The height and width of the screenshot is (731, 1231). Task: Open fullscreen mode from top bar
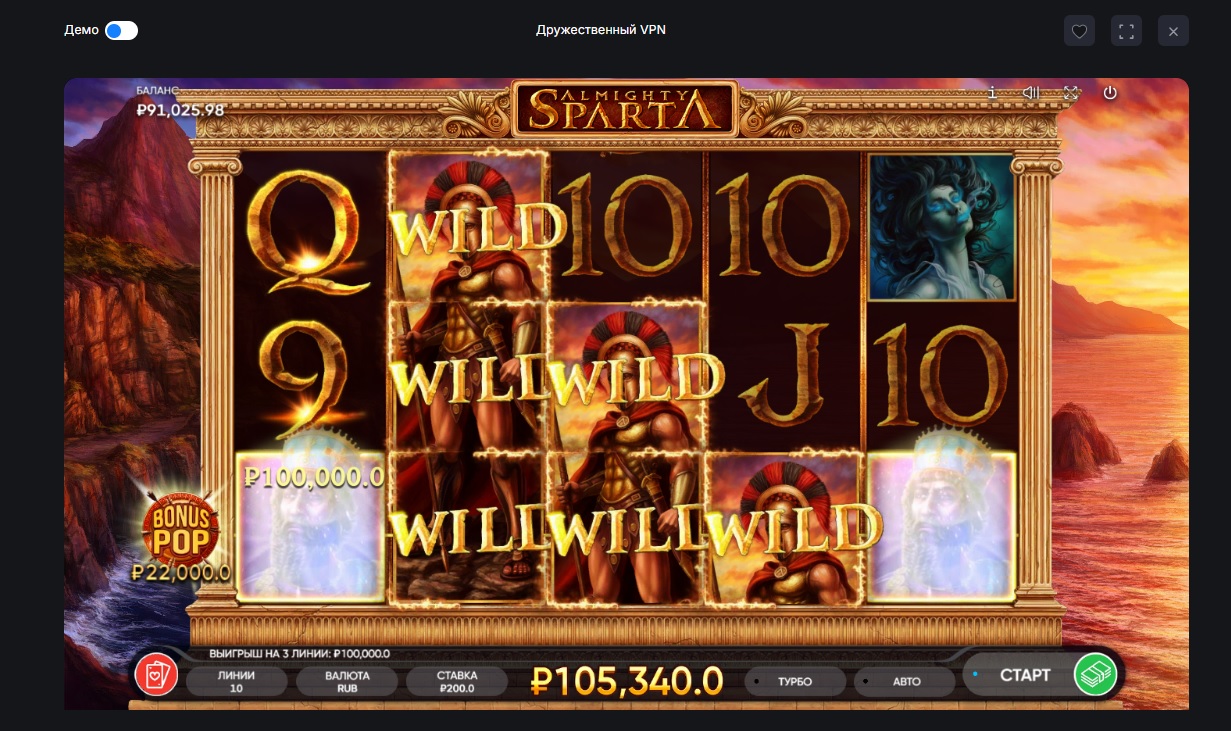pyautogui.click(x=1126, y=31)
